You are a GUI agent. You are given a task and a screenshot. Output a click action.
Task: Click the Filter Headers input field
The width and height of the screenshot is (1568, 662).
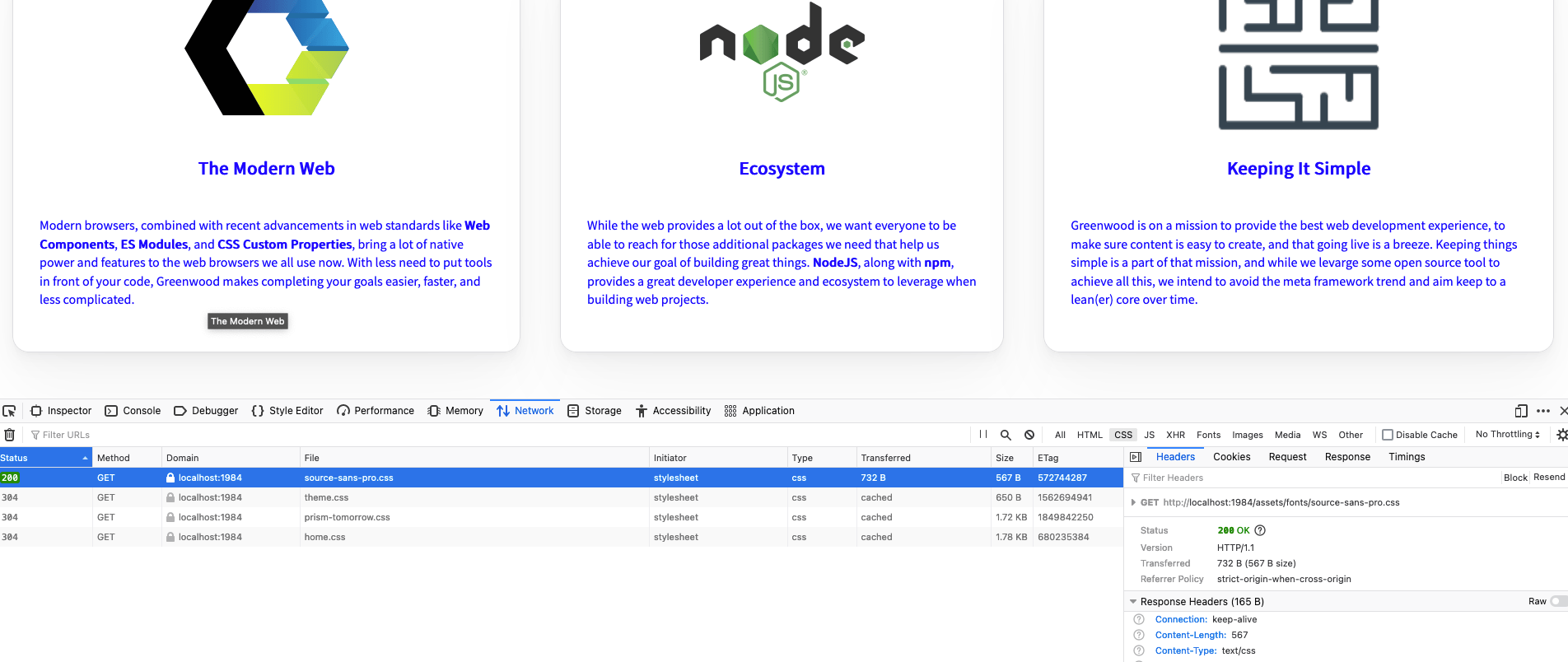coord(1314,478)
